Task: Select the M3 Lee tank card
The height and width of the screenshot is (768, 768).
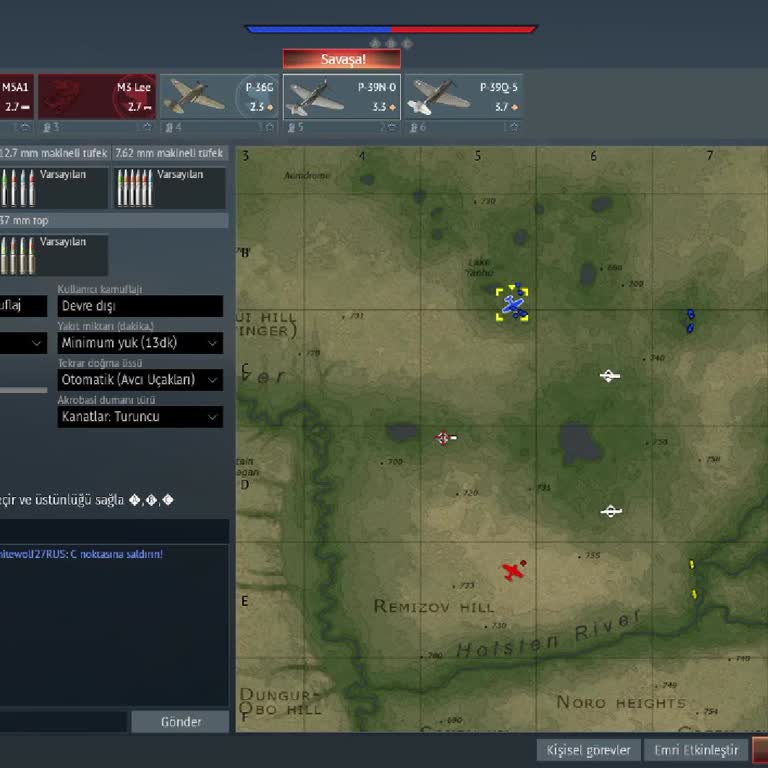Action: tap(97, 97)
